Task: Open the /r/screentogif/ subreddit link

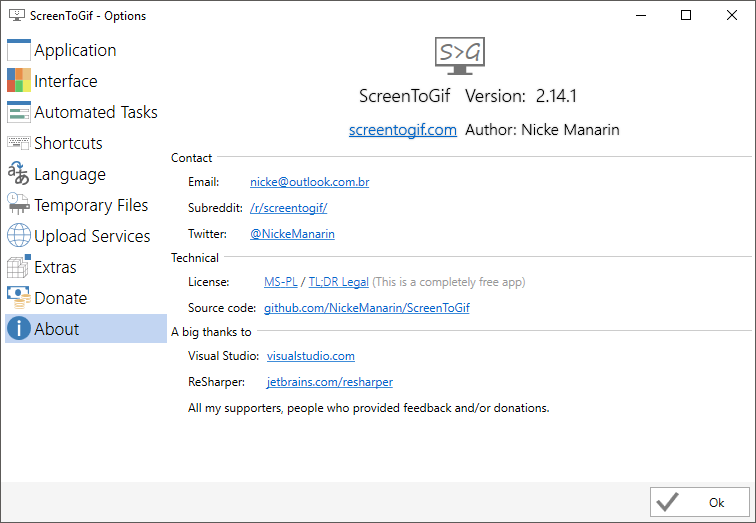Action: pyautogui.click(x=288, y=208)
